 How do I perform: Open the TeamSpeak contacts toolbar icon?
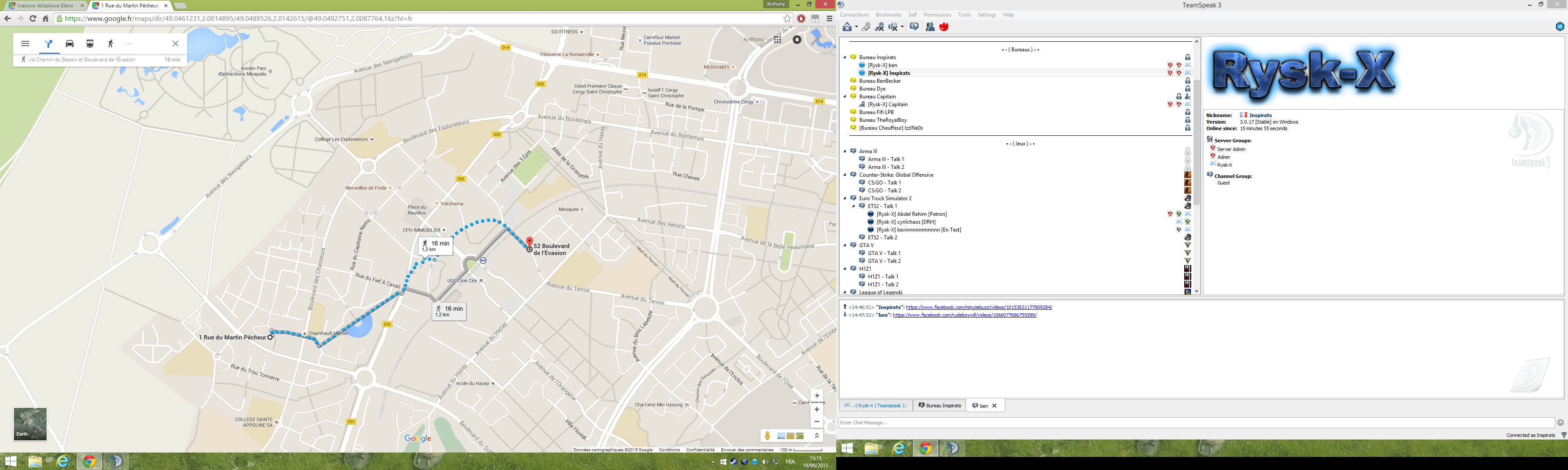tap(930, 27)
